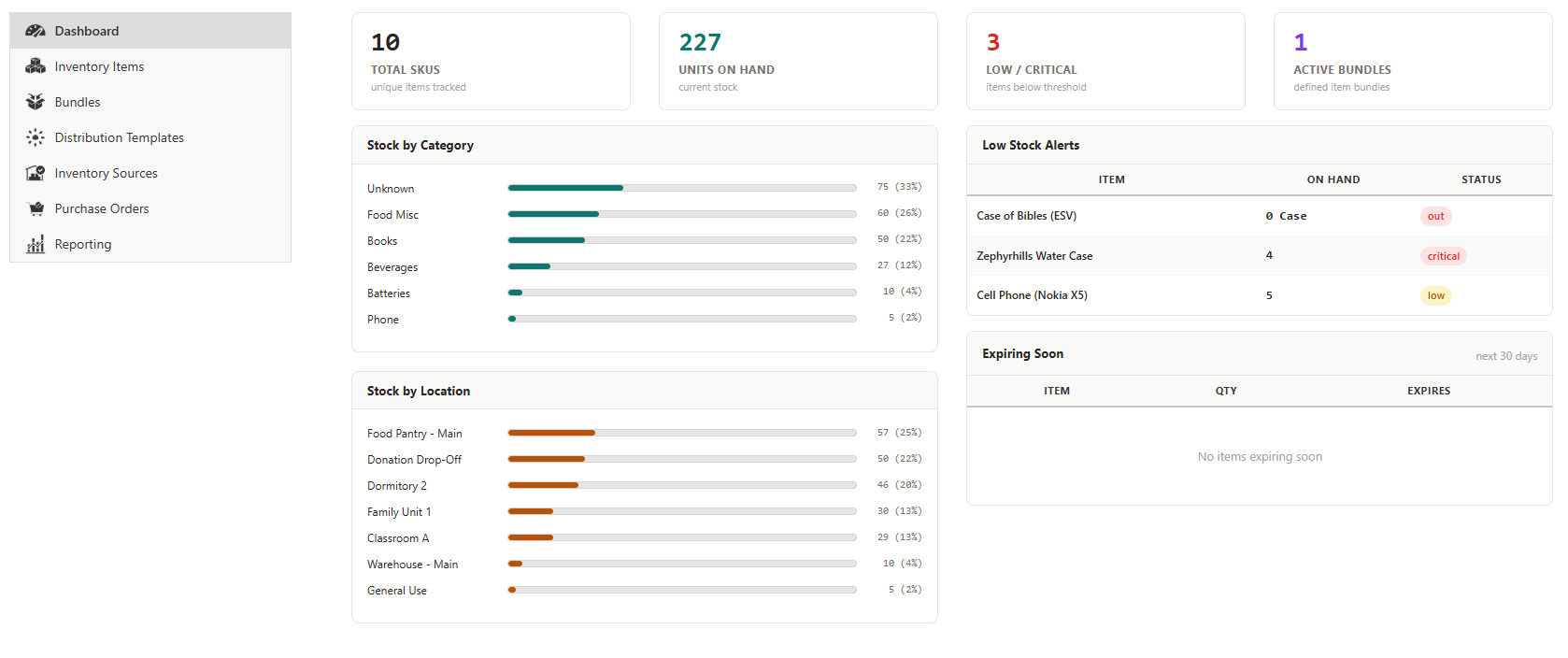Click the 'critical' status badge
This screenshot has width=1568, height=658.
click(1443, 256)
